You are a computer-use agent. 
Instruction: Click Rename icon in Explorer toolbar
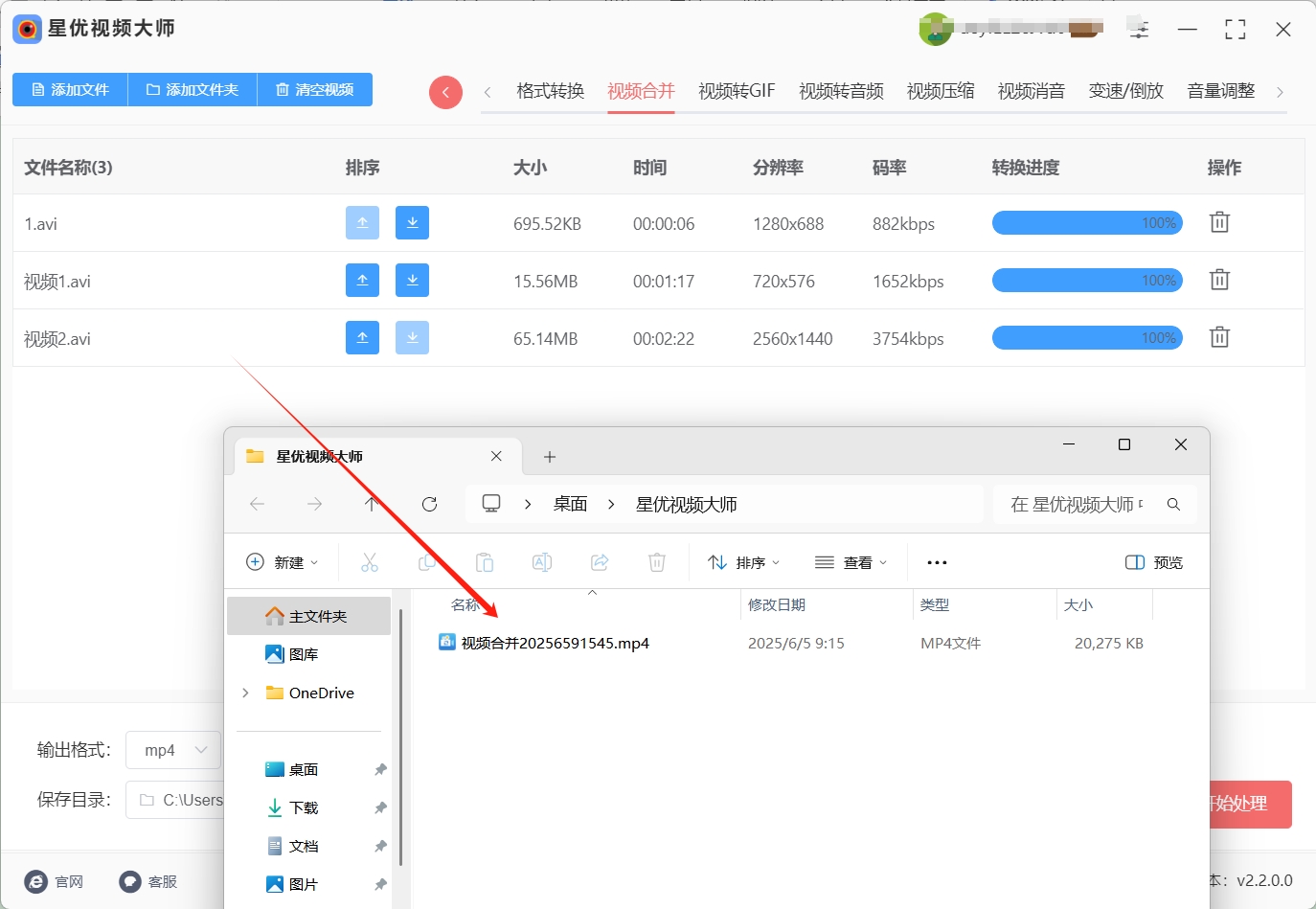(x=542, y=562)
